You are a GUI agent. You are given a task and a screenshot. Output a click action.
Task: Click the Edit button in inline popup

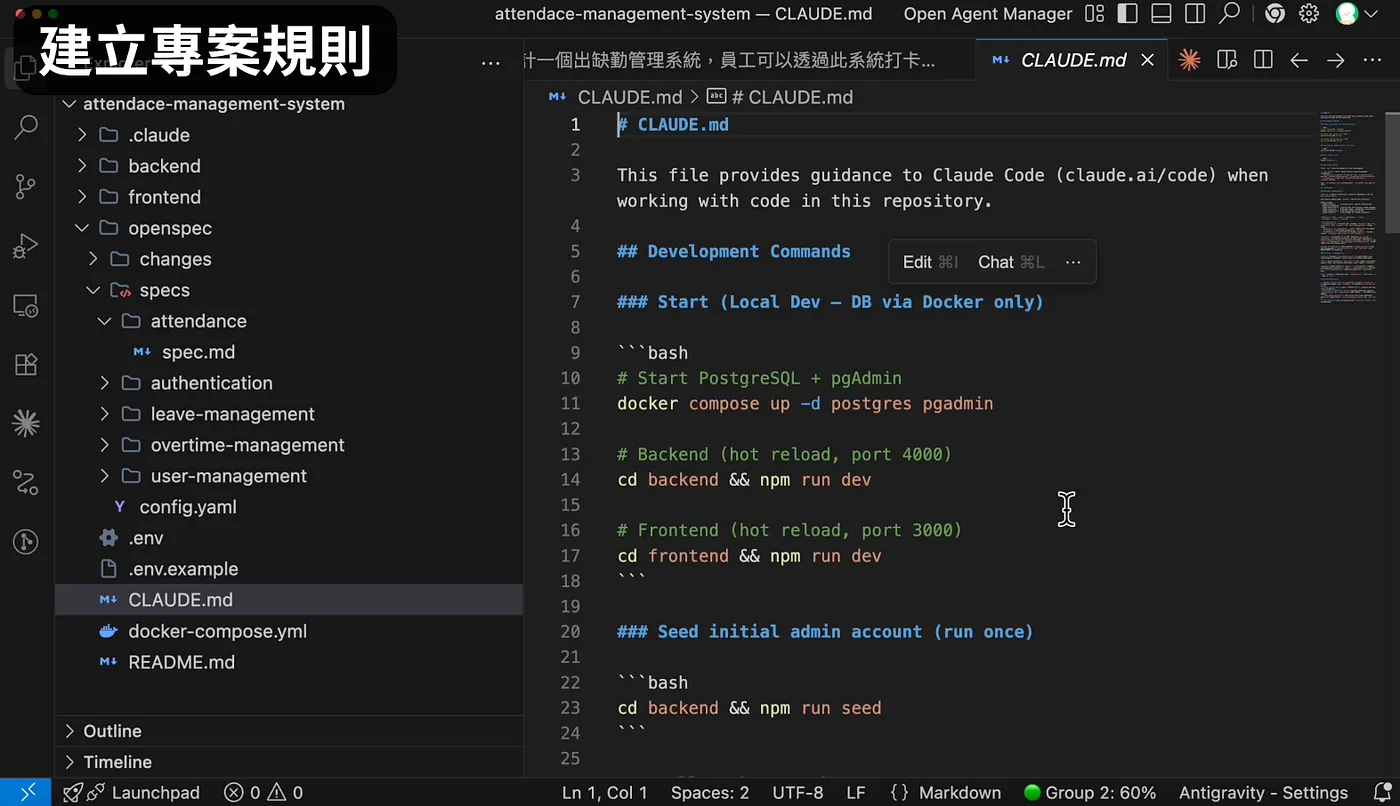930,262
